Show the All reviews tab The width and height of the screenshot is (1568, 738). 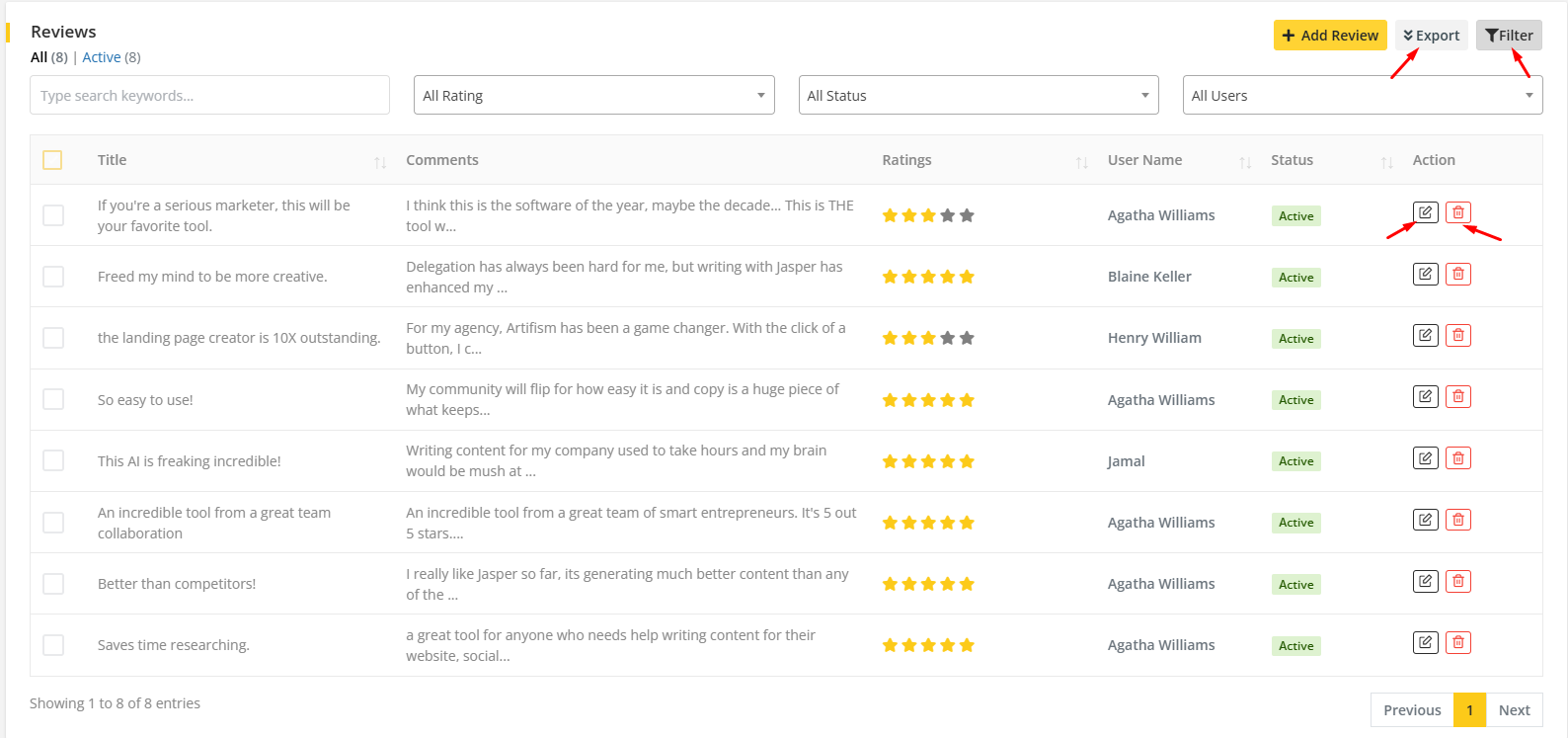pyautogui.click(x=39, y=57)
